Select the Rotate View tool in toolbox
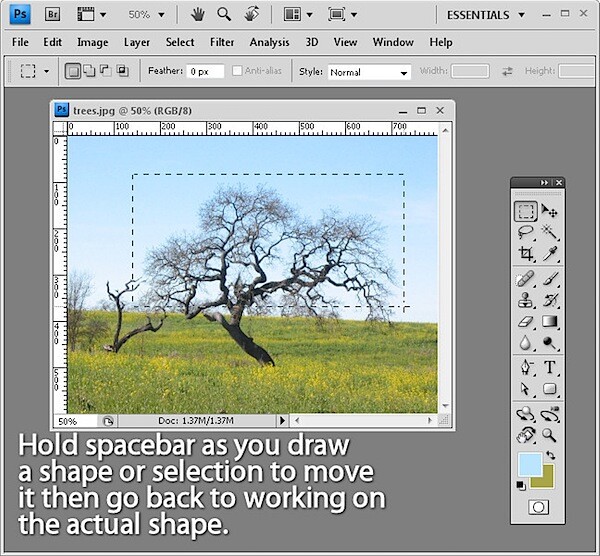The image size is (600, 556). 525,435
